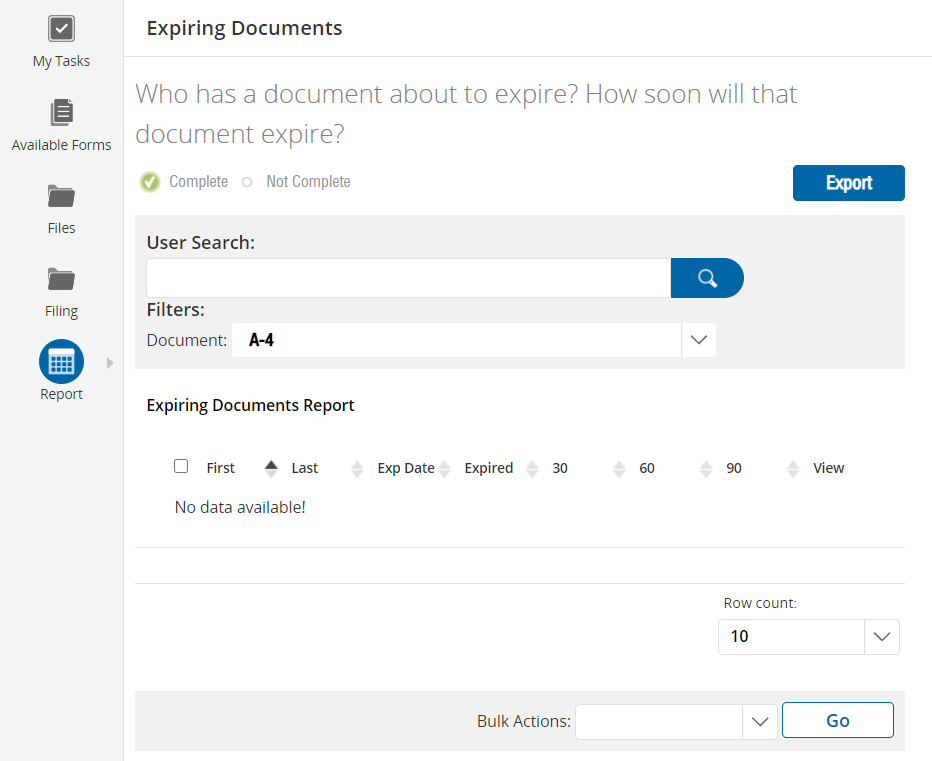
Task: Click the green Complete checkmark icon
Action: (x=150, y=182)
